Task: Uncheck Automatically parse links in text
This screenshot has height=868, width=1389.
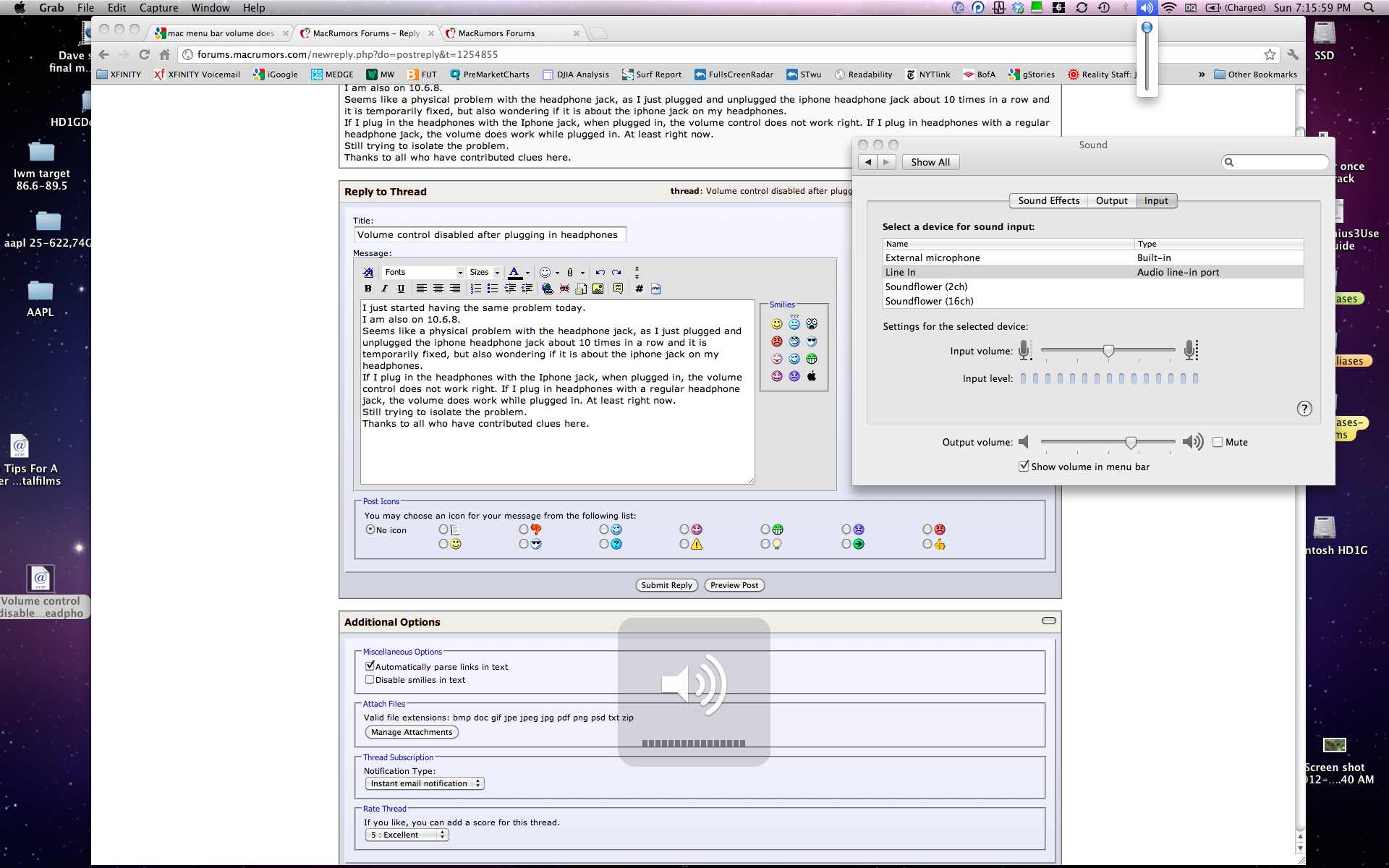Action: tap(370, 666)
